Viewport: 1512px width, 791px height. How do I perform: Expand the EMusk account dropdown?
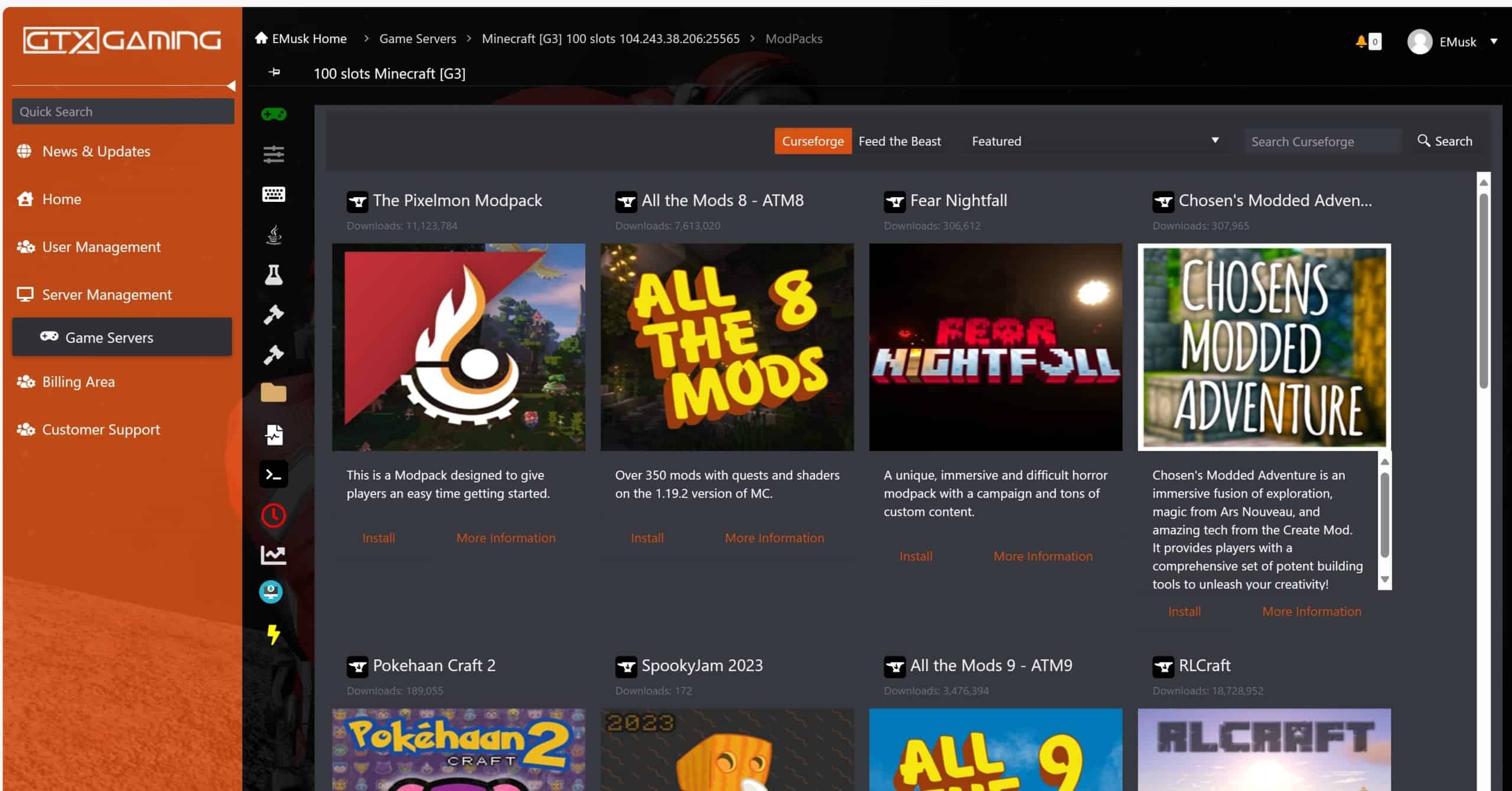(1495, 41)
